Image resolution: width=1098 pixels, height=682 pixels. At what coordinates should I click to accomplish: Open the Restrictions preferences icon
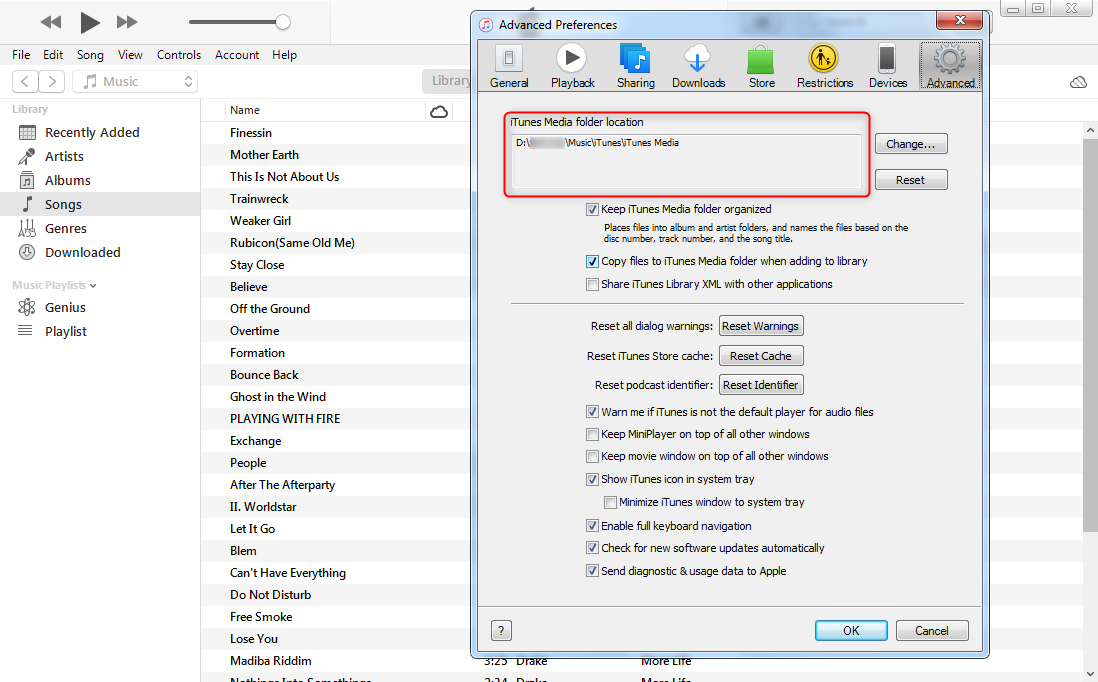[824, 66]
